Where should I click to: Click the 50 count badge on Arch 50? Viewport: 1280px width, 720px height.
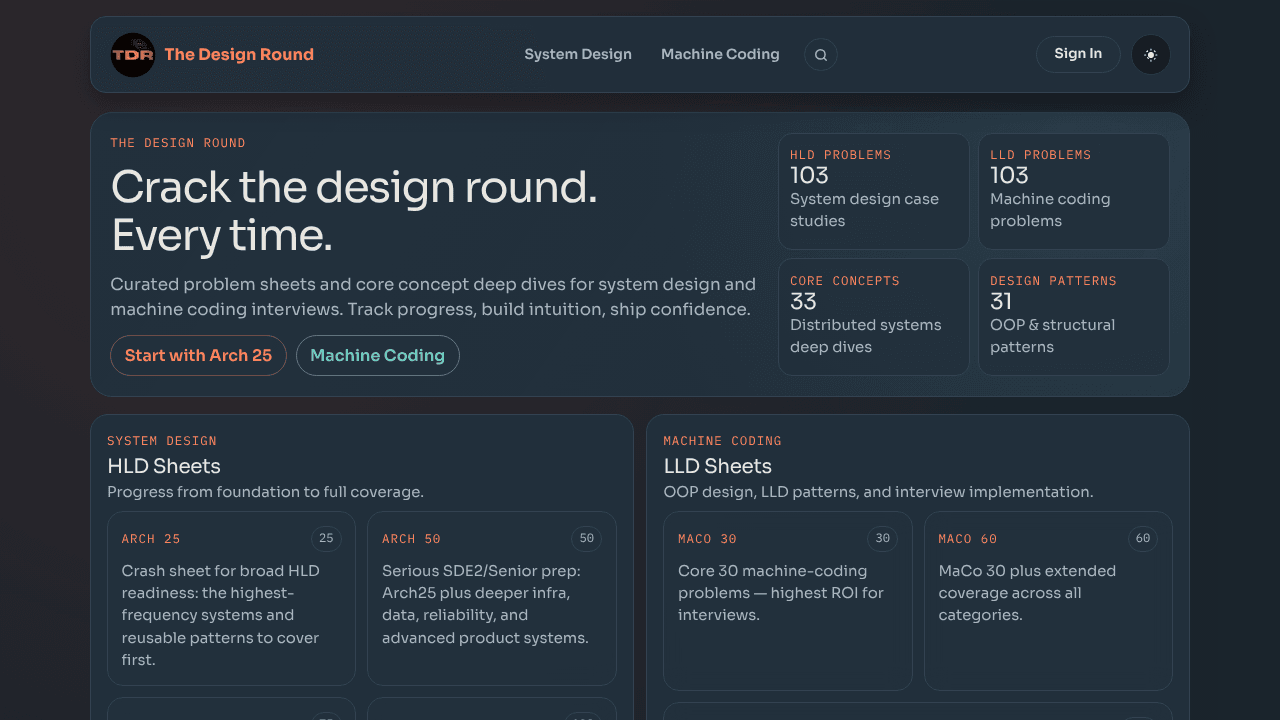pyautogui.click(x=587, y=539)
